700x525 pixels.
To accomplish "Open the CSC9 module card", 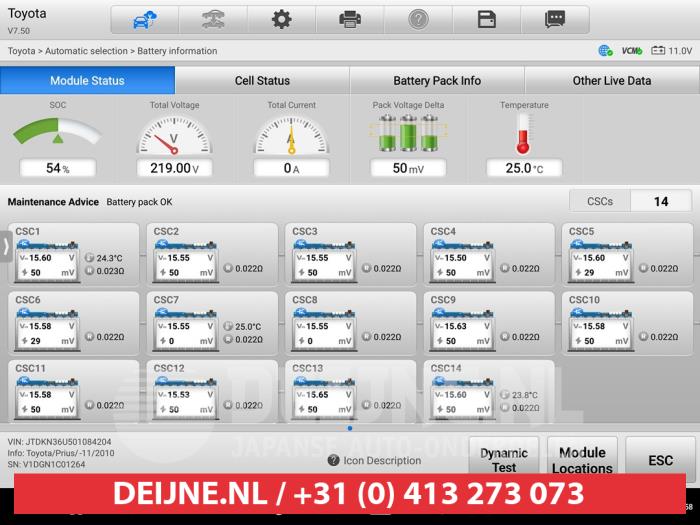I will click(x=489, y=323).
